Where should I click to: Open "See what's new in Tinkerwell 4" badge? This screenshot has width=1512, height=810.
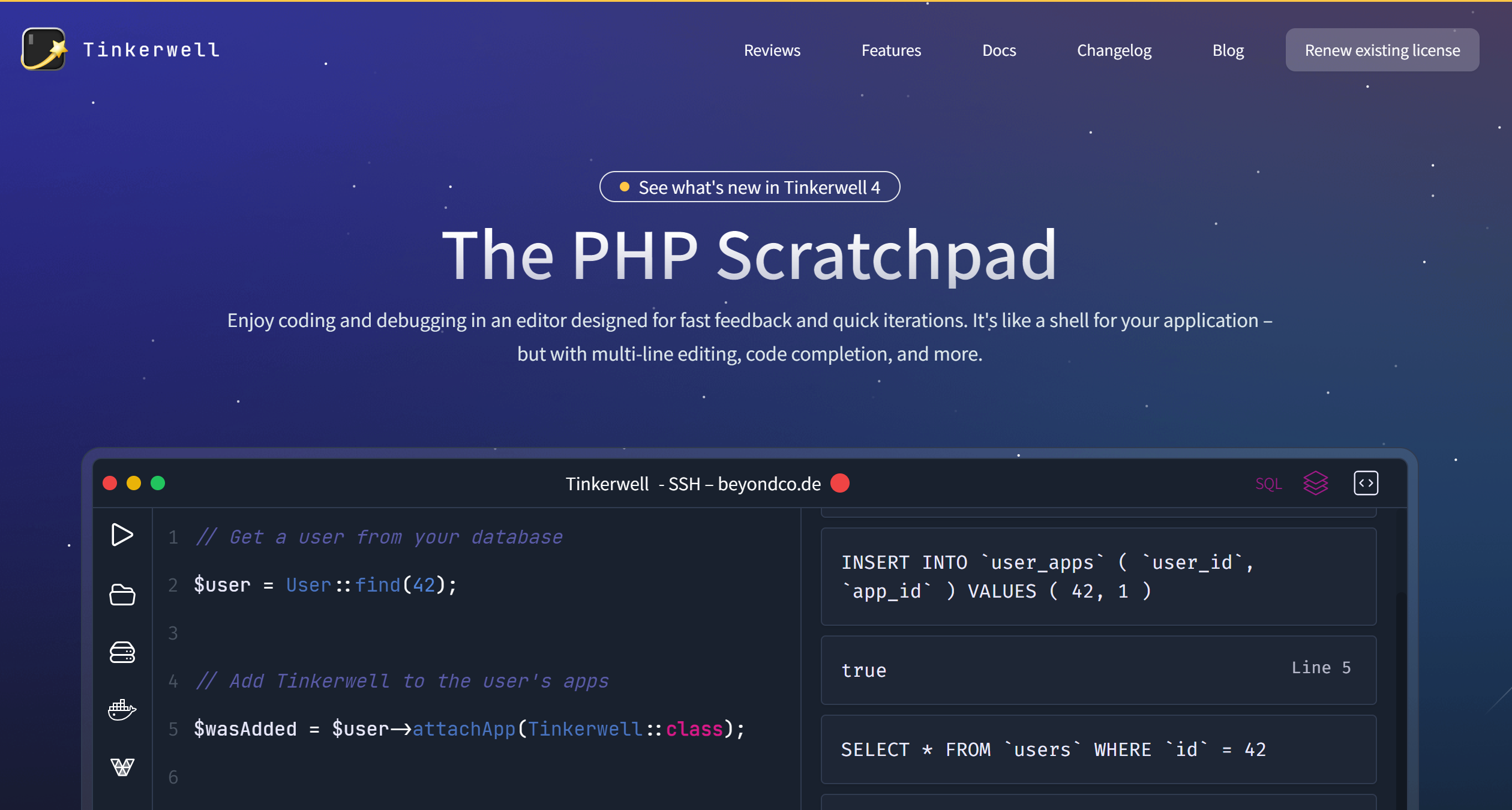(x=749, y=187)
